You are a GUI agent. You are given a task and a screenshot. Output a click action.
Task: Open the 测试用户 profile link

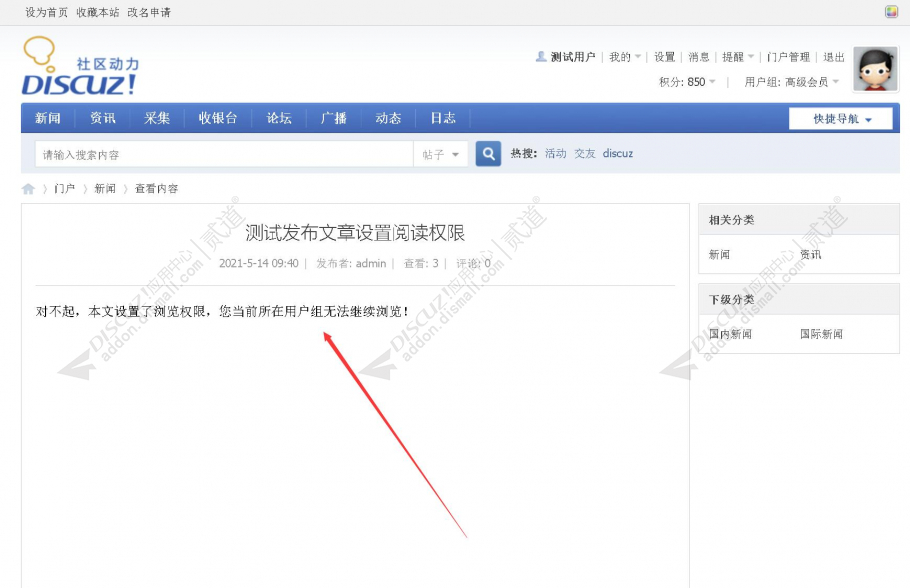(573, 57)
